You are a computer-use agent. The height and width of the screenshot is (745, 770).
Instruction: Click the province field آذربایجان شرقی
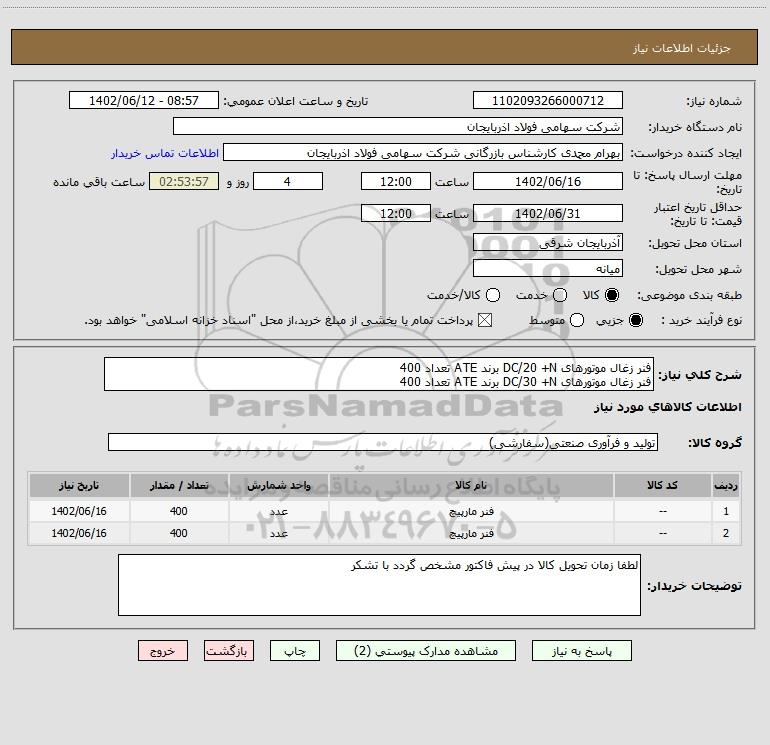548,243
